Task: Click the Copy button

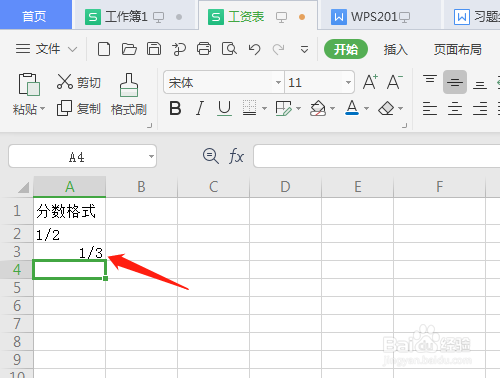Action: pyautogui.click(x=78, y=108)
